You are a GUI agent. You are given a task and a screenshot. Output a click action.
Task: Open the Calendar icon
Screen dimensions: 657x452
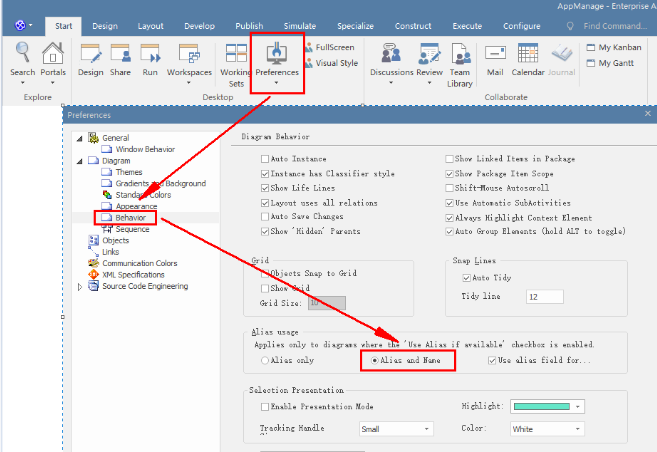[528, 58]
